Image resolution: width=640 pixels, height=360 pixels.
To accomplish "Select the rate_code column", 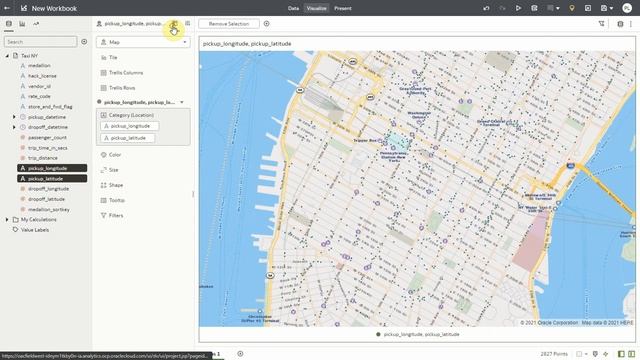I will tap(39, 96).
